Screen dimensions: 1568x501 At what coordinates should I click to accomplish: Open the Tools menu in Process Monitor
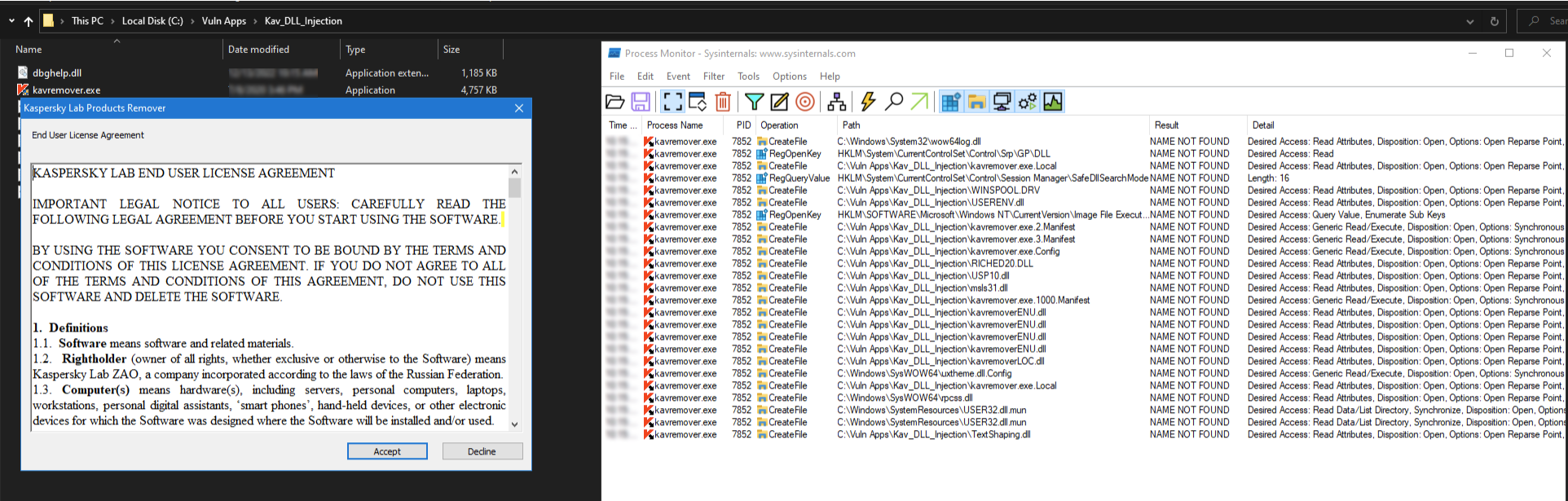(x=748, y=77)
